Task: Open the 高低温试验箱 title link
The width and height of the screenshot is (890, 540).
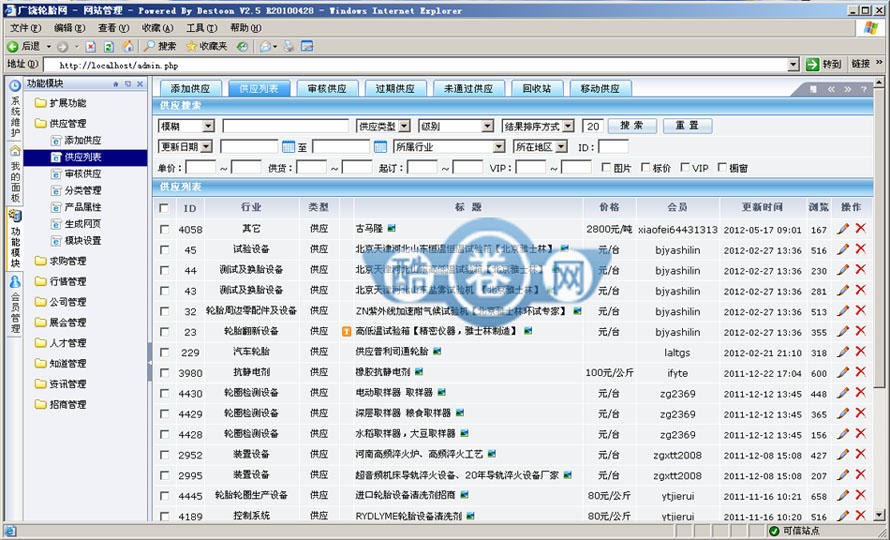Action: click(x=435, y=331)
